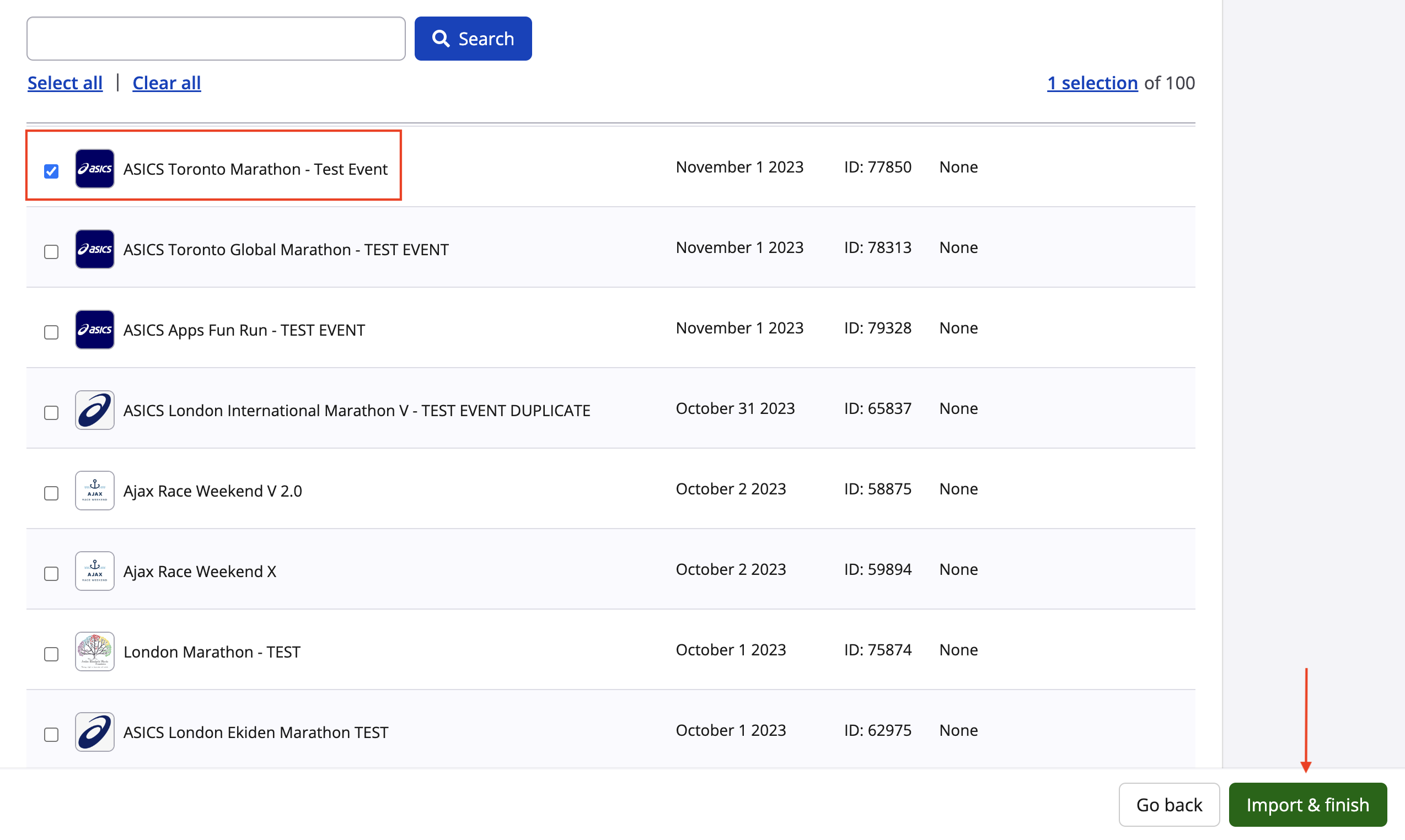This screenshot has height=840, width=1405.
Task: Click October 2 2023 date for Ajax Race Weekend X
Action: coord(731,569)
